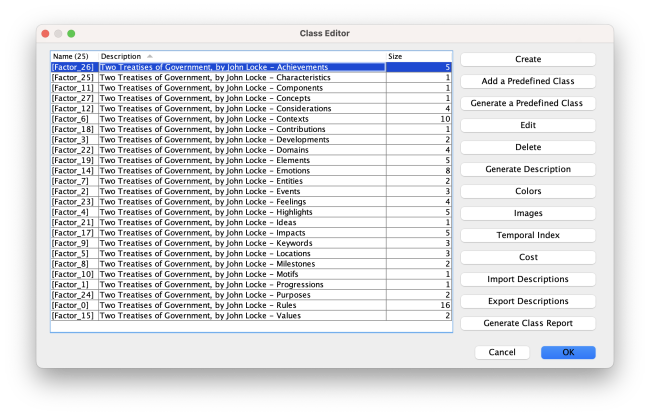Image resolution: width=650 pixels, height=416 pixels.
Task: Select the Purposes description row
Action: point(242,295)
